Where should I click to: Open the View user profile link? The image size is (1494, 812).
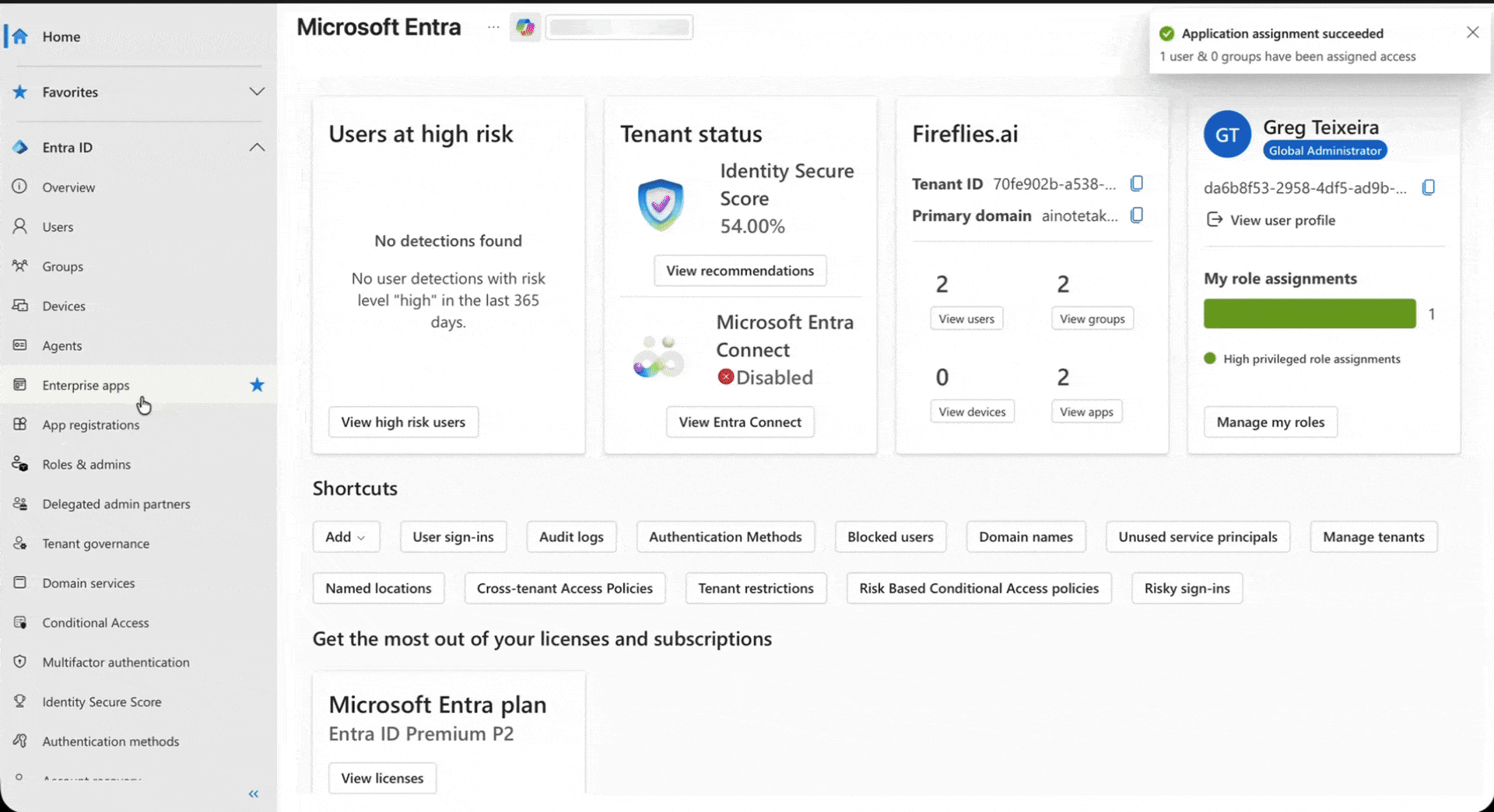[x=1271, y=220]
